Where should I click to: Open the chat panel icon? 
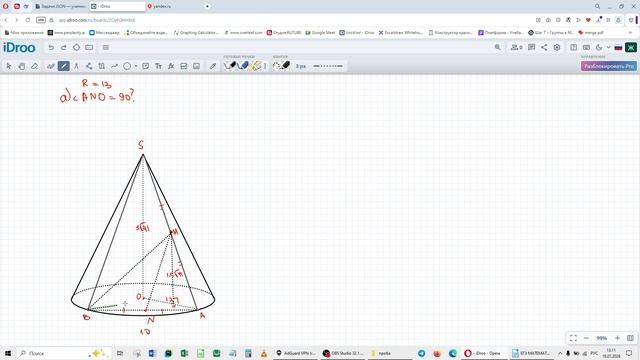[531, 47]
